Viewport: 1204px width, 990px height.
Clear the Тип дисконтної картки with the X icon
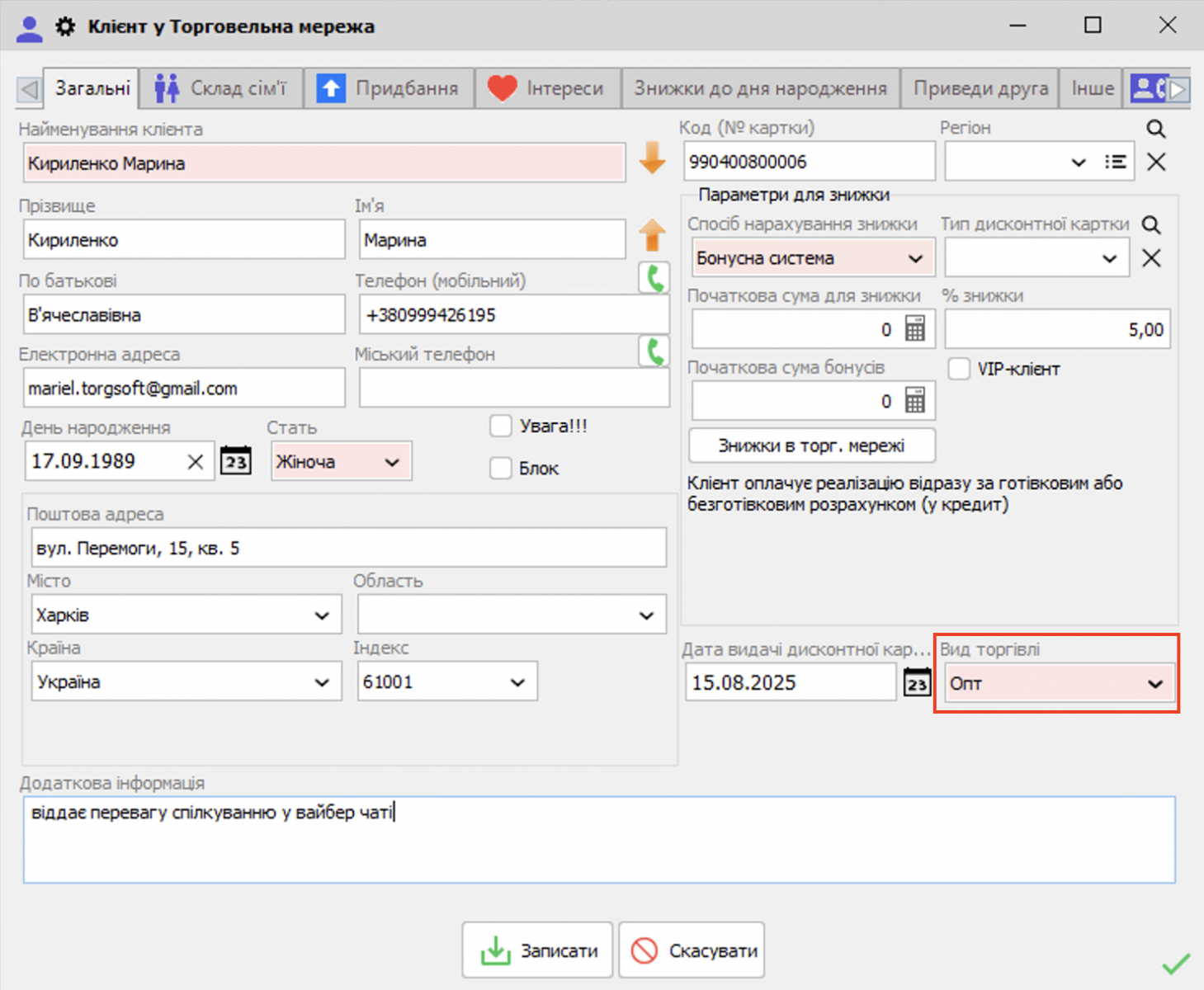(1151, 257)
